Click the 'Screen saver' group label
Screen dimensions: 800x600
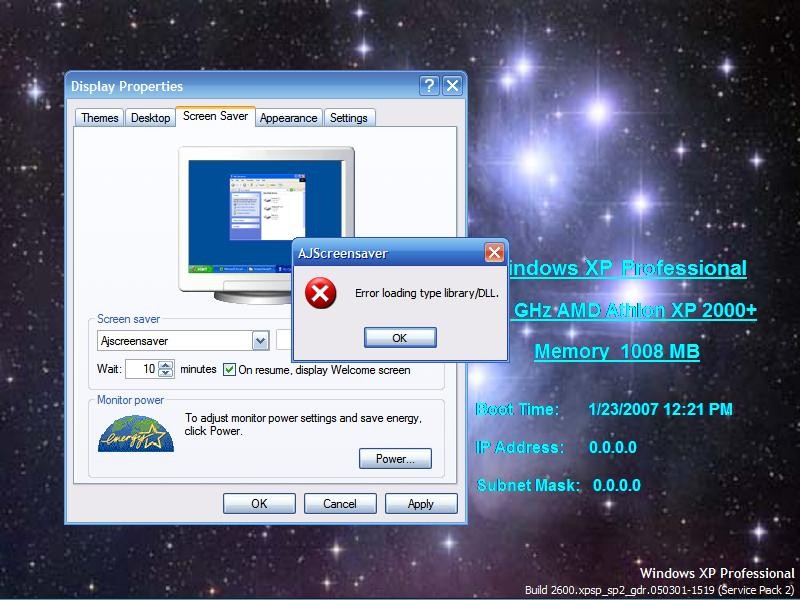129,319
